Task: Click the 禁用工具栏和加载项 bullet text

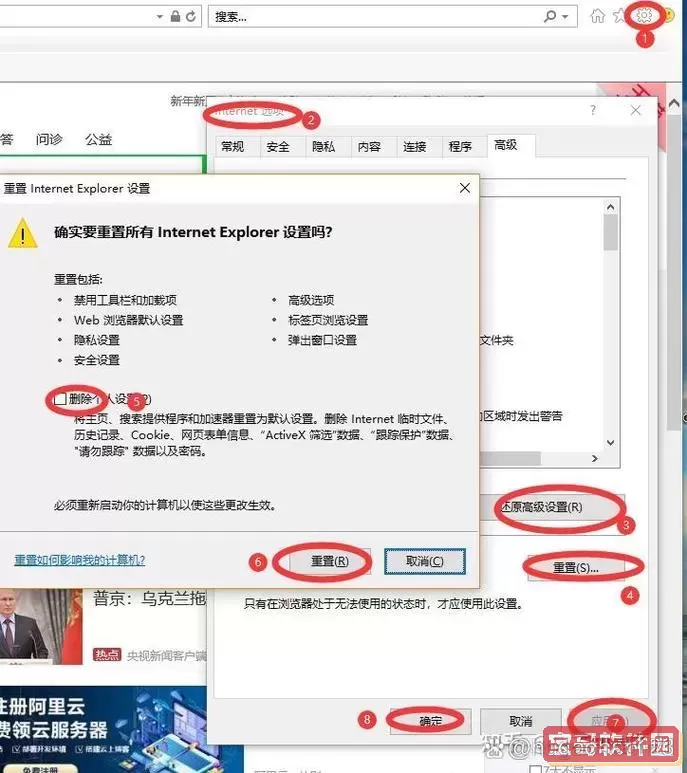Action: tap(125, 300)
